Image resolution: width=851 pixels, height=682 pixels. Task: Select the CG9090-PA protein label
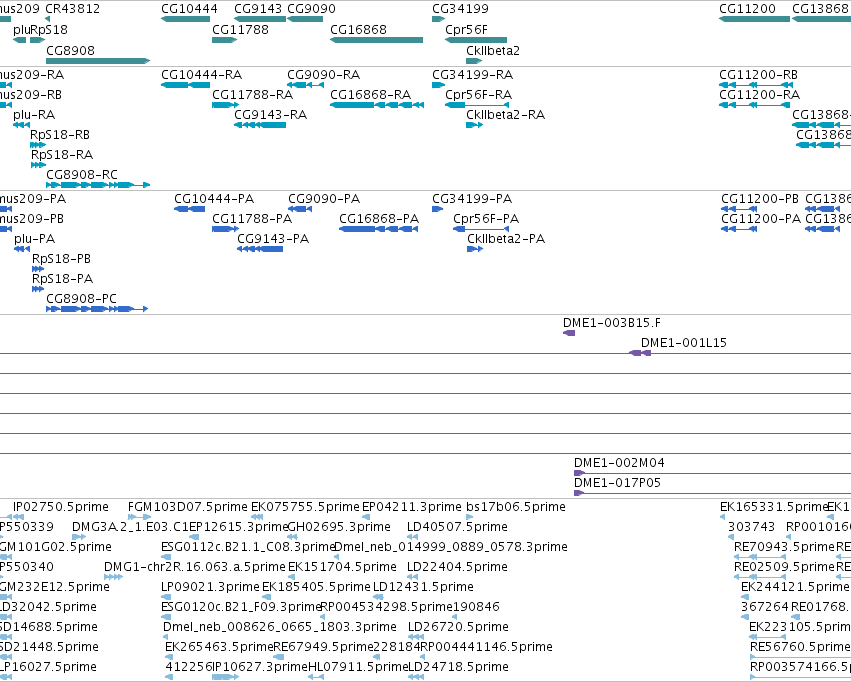[x=324, y=199]
